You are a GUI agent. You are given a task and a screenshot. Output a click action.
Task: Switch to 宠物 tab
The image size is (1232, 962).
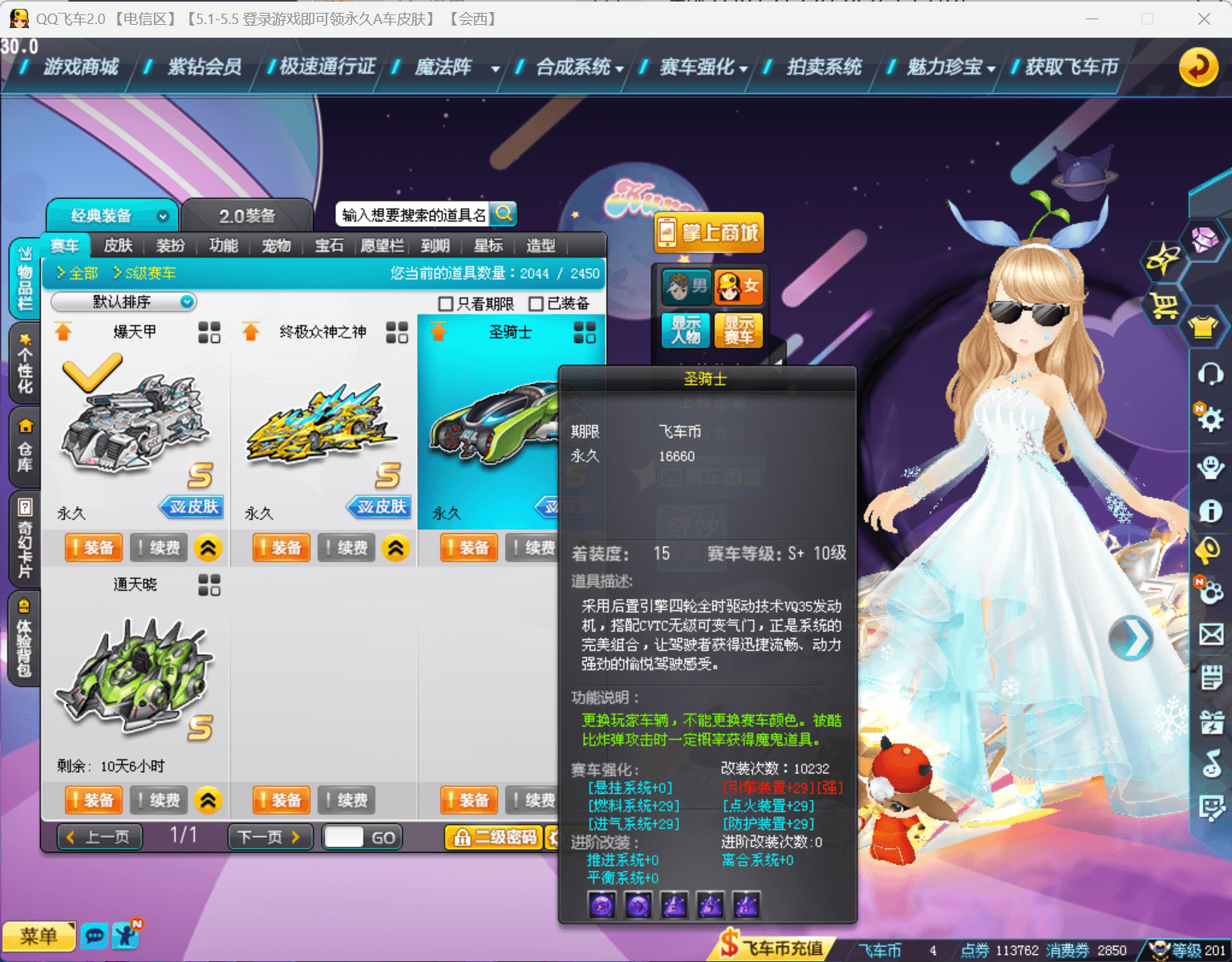click(x=276, y=245)
